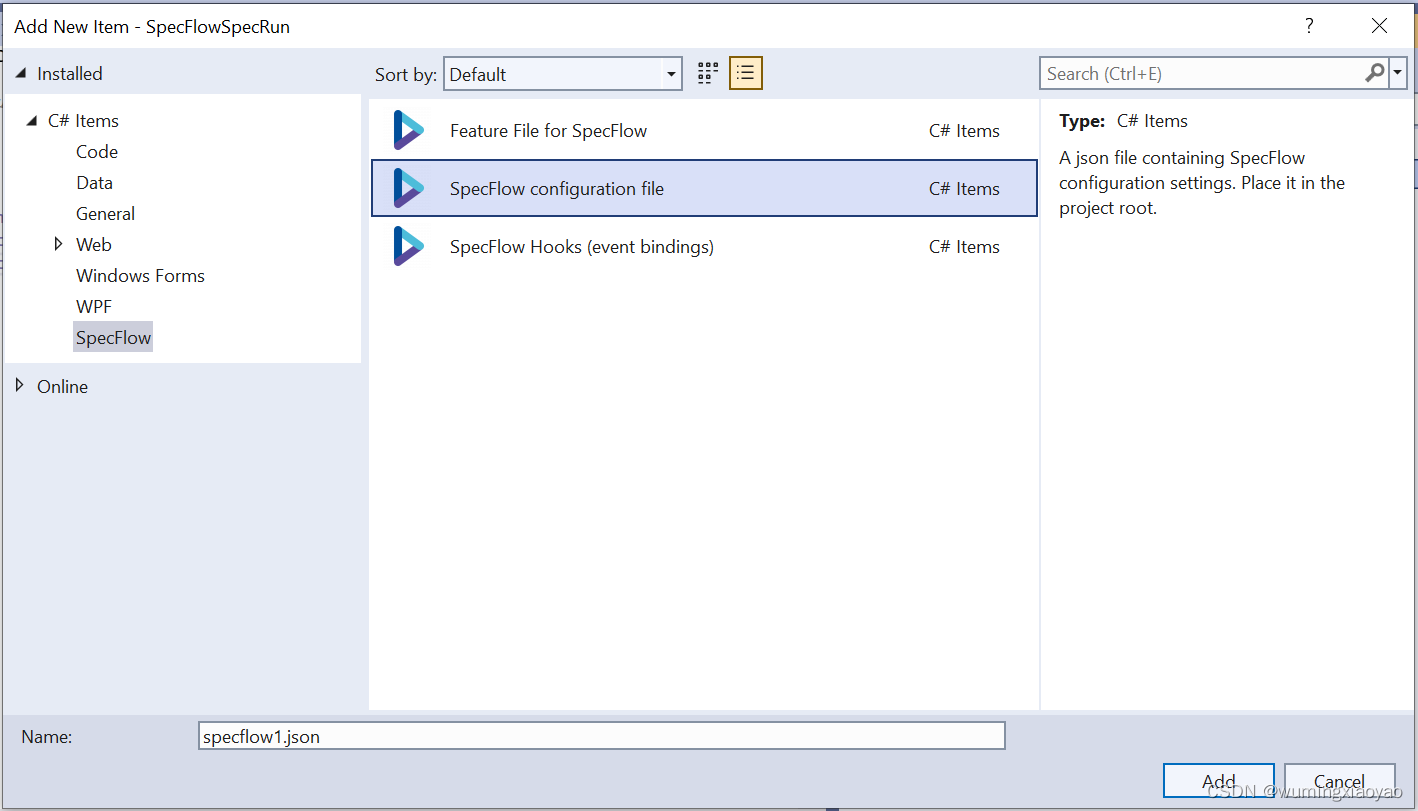Click the Name field with specflow1.json
This screenshot has width=1418, height=811.
coord(602,737)
